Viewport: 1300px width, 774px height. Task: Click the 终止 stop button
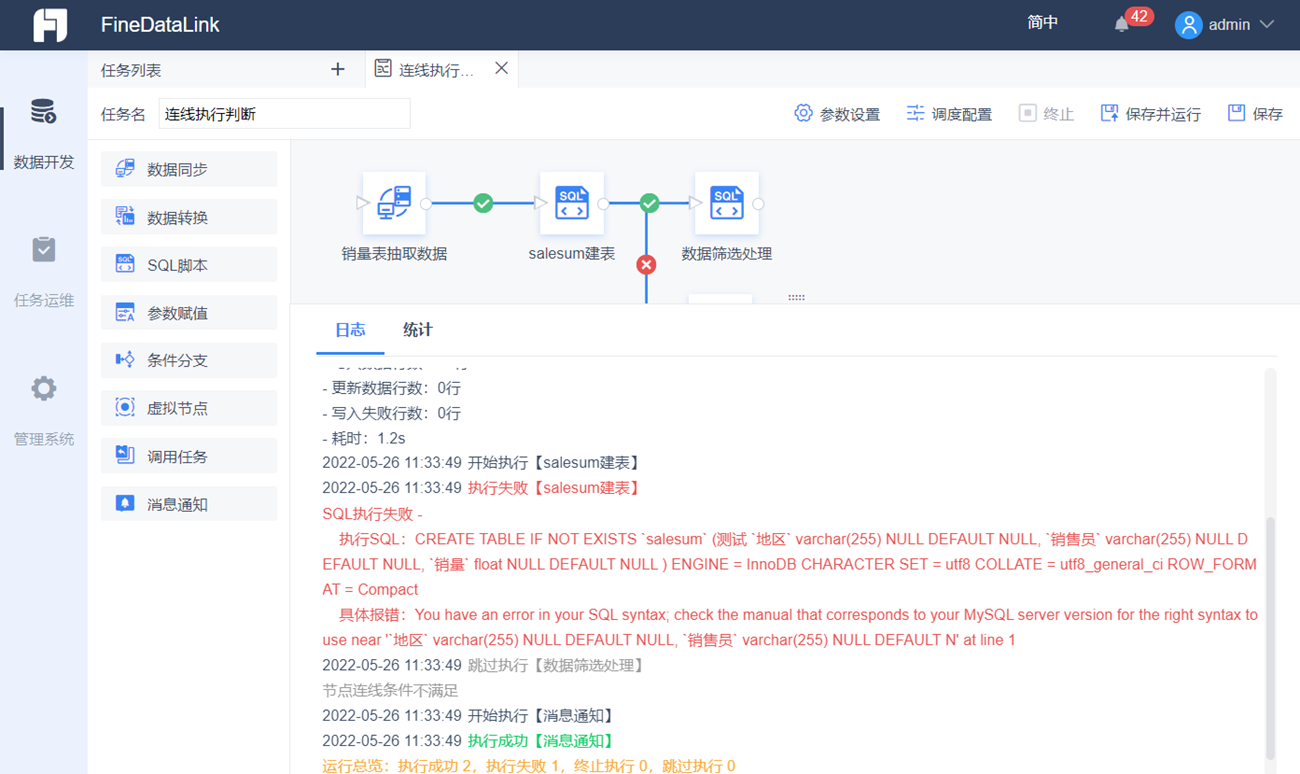(1046, 114)
